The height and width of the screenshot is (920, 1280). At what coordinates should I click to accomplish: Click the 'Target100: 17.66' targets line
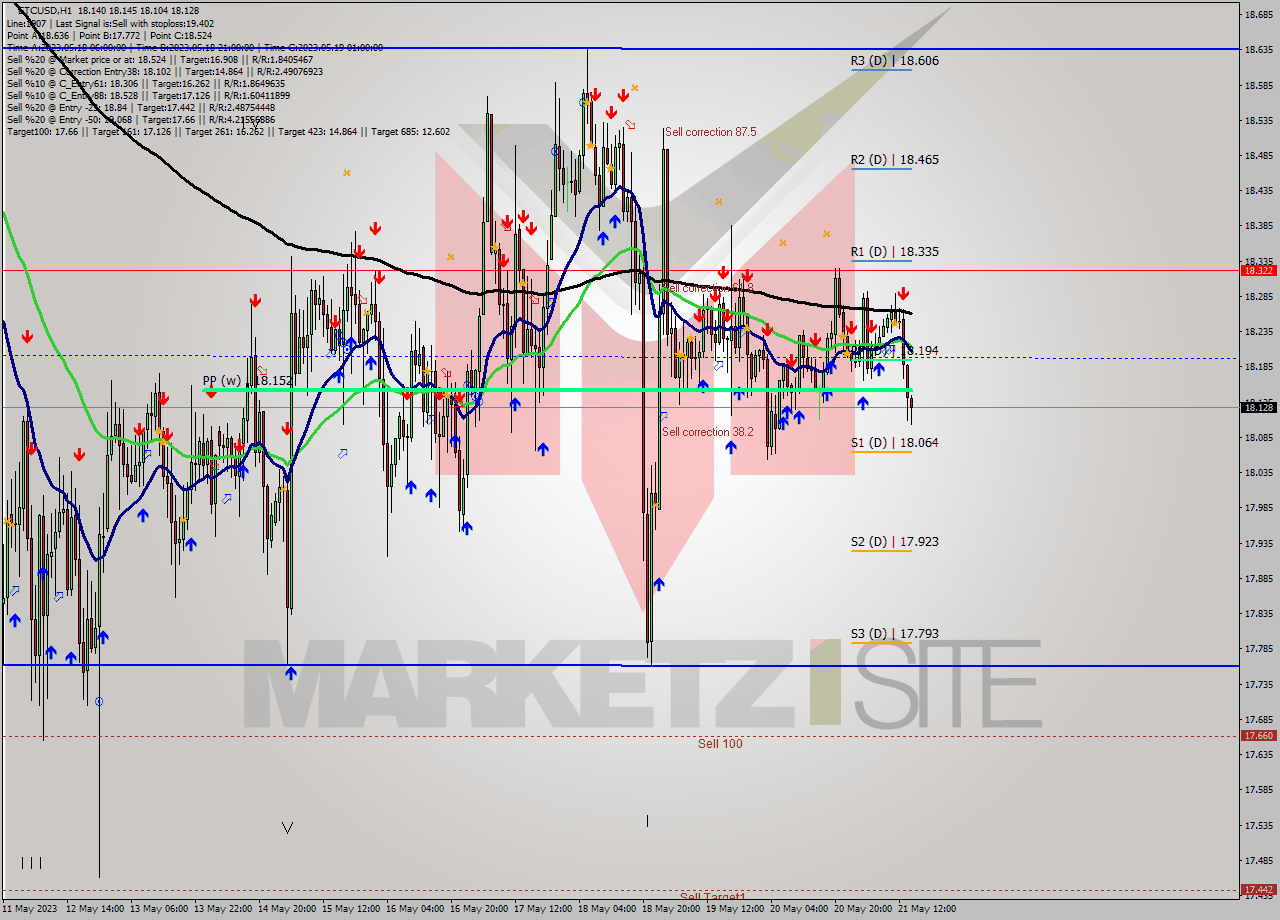228,132
